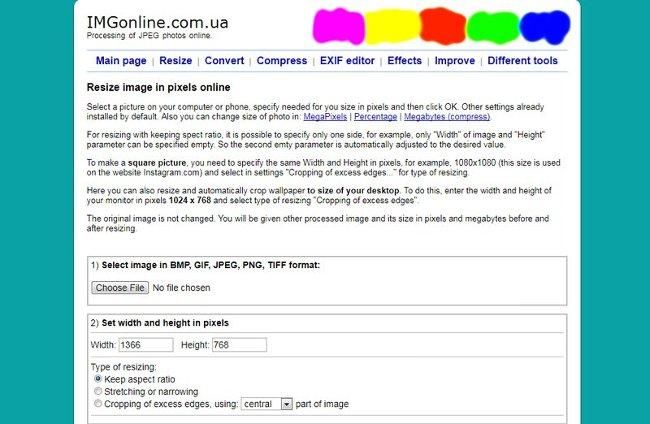Open the Convert menu item
Viewport: 650px width, 424px height.
(224, 61)
